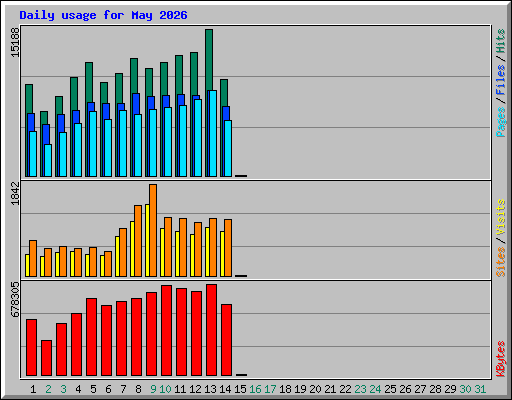Click the red 'KBytes' legend label
The image size is (512, 400).
click(501, 359)
